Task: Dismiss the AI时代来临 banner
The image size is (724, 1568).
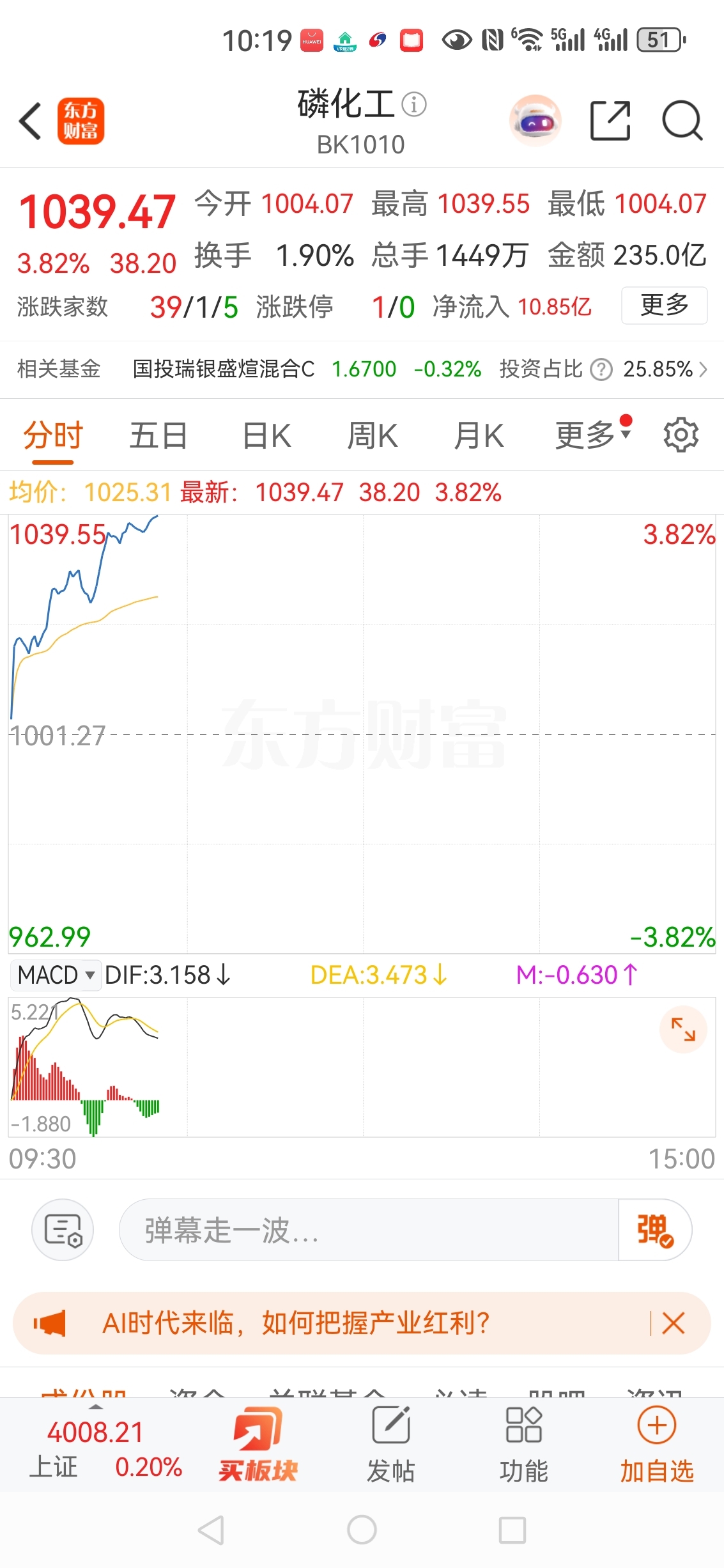Action: [674, 1323]
